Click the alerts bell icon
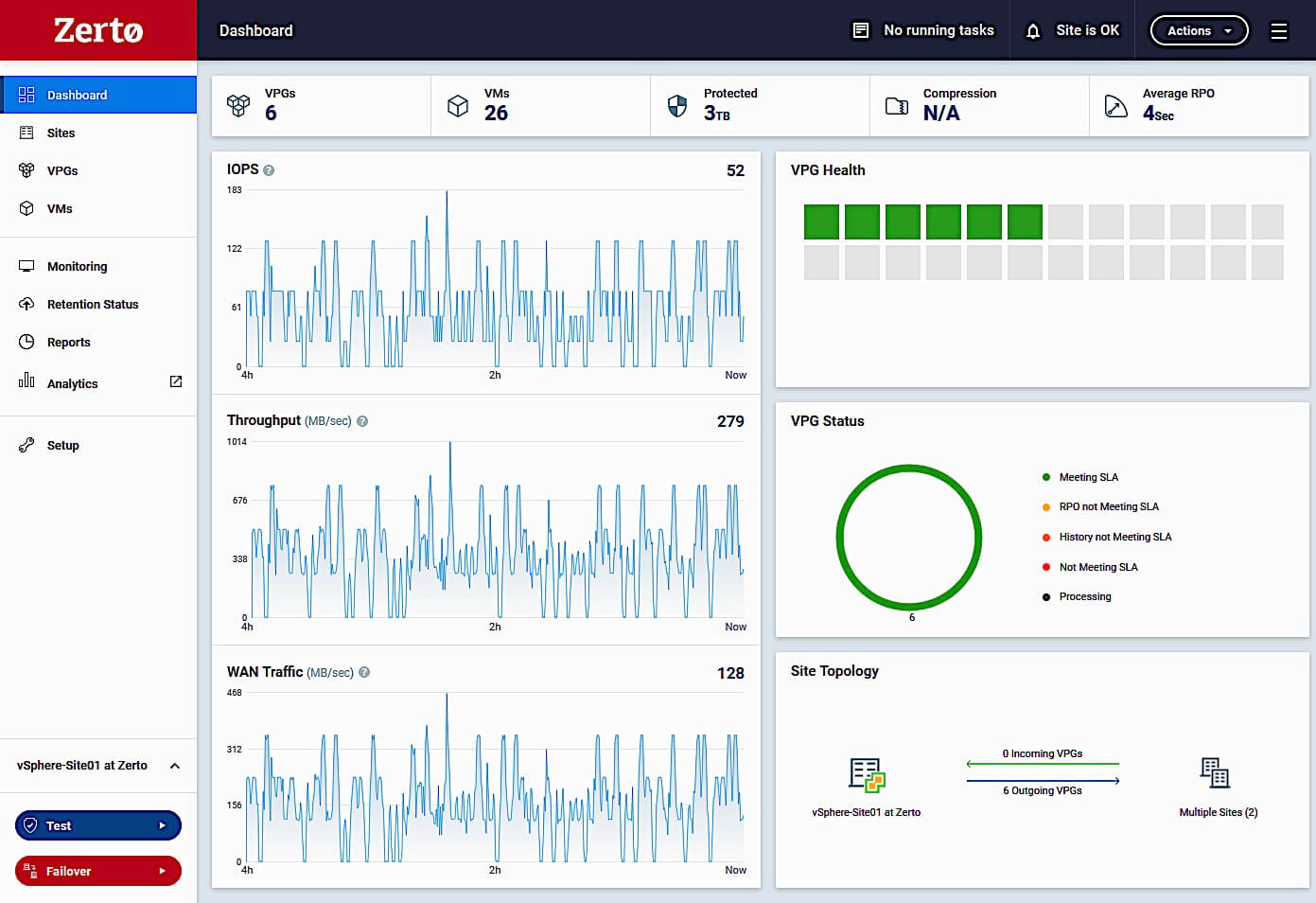This screenshot has width=1316, height=903. (x=1033, y=31)
